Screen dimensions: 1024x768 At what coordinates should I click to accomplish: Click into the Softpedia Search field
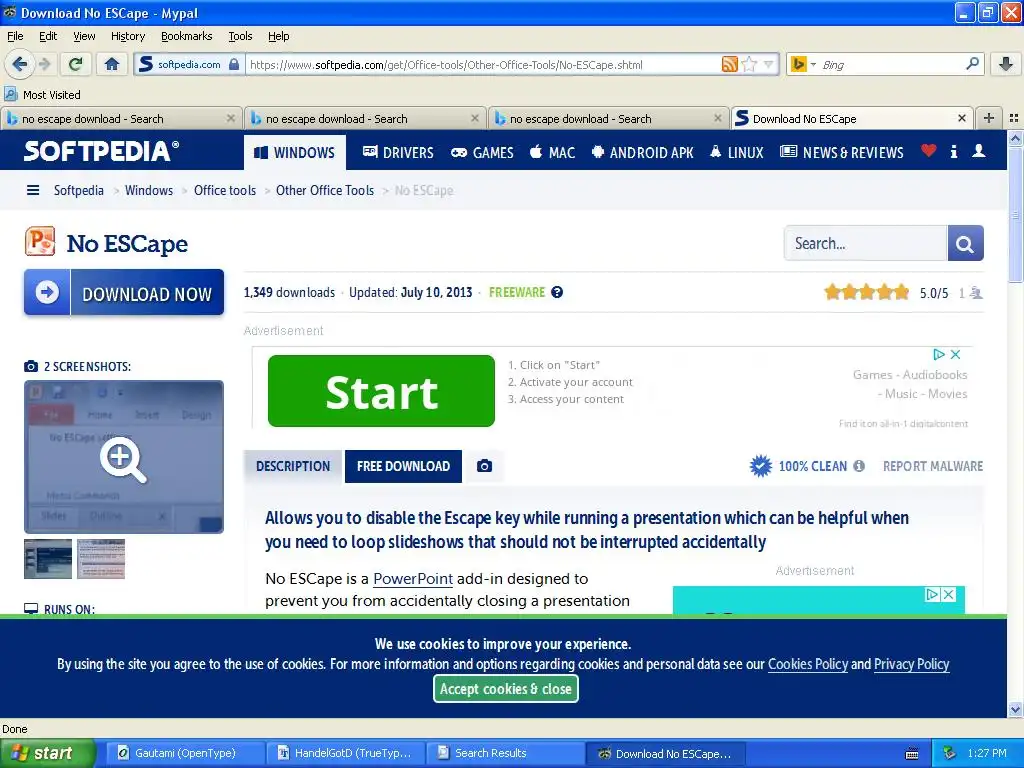coord(865,243)
